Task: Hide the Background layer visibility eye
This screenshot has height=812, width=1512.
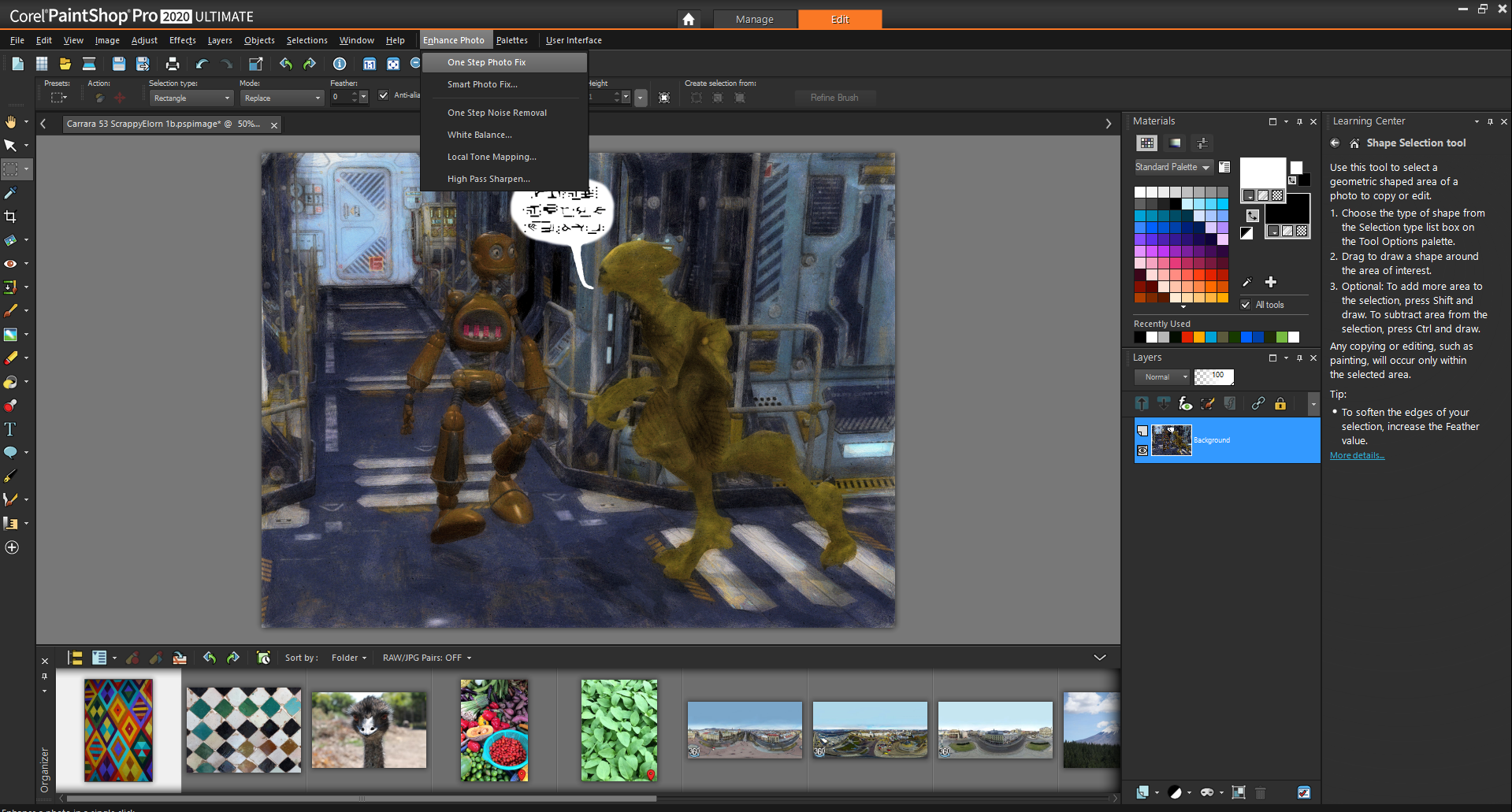Action: (1142, 450)
